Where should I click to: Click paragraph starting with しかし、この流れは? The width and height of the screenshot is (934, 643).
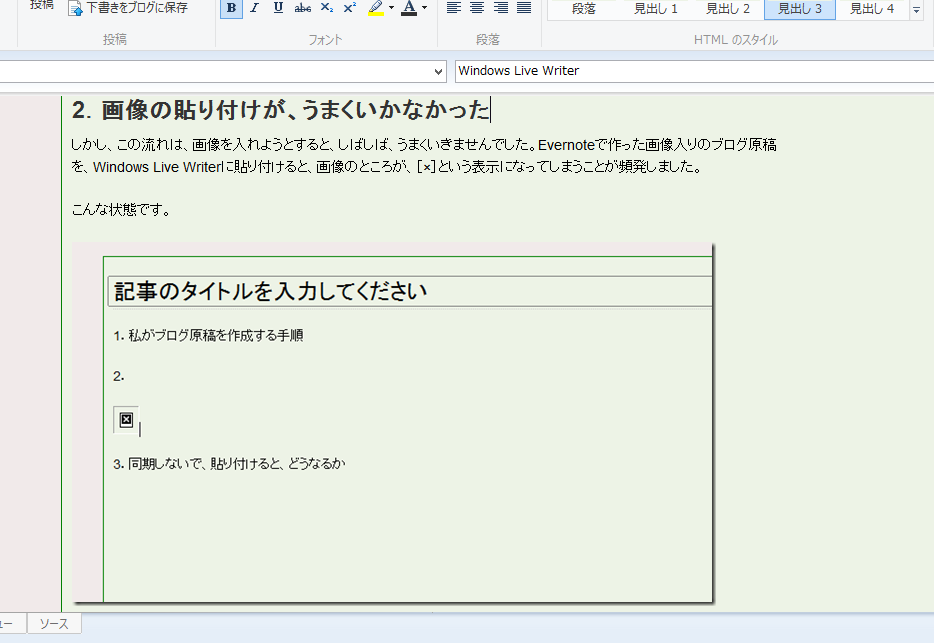tap(424, 156)
